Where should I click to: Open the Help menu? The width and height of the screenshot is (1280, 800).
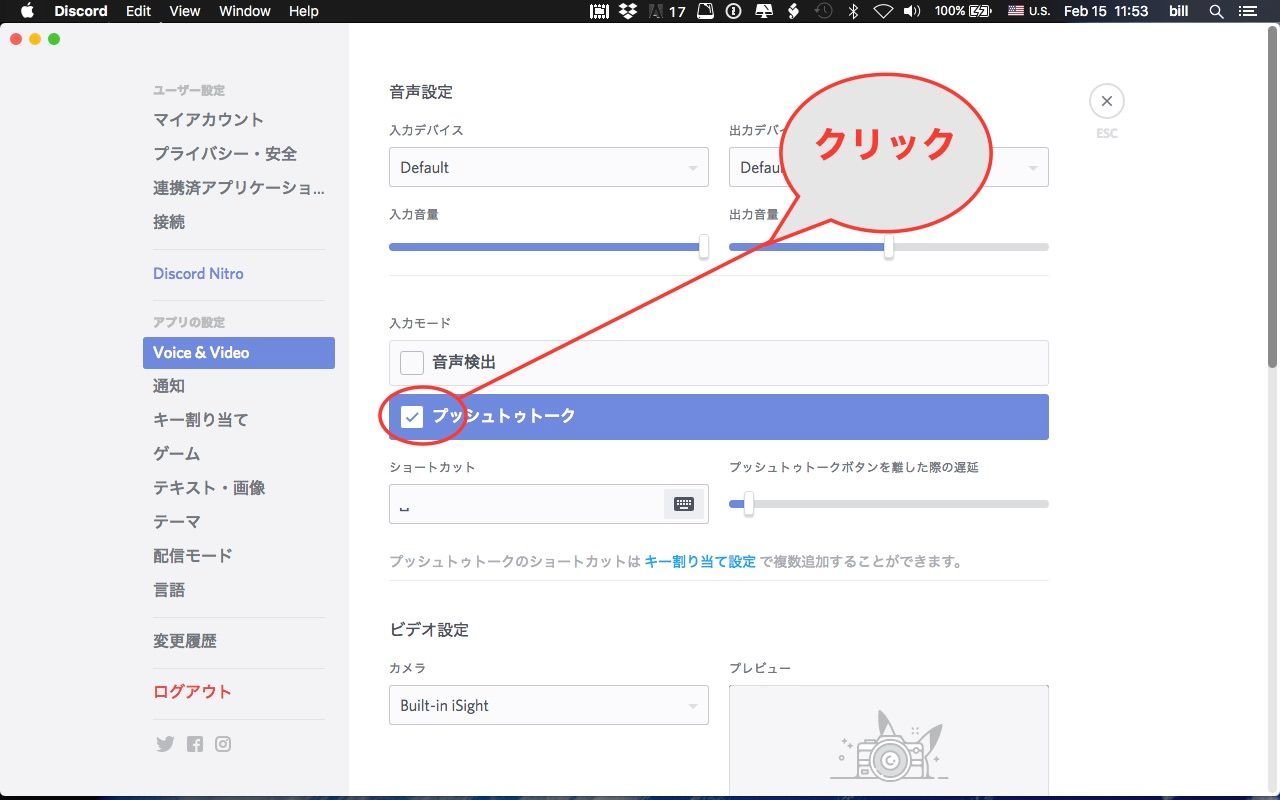click(303, 11)
